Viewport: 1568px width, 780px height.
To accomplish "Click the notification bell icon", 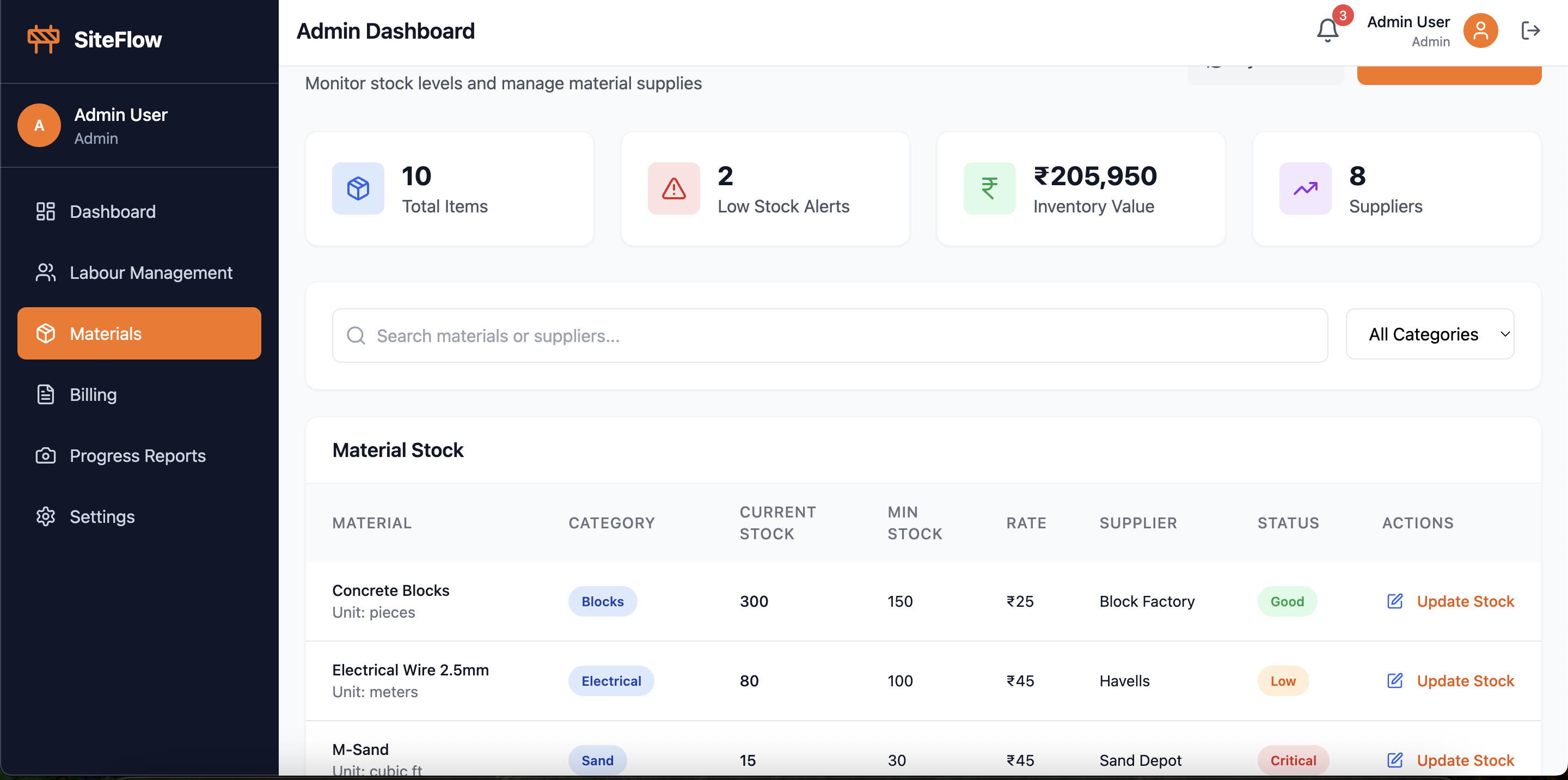I will (1327, 30).
